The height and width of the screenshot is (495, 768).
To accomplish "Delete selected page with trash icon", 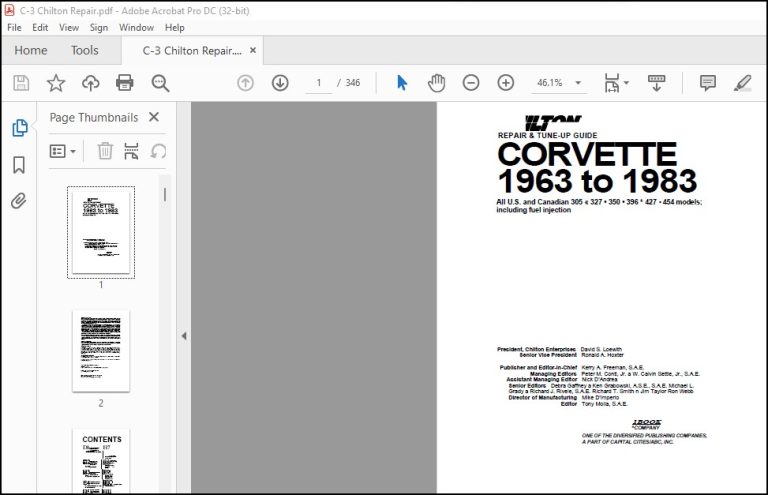I will pyautogui.click(x=105, y=151).
